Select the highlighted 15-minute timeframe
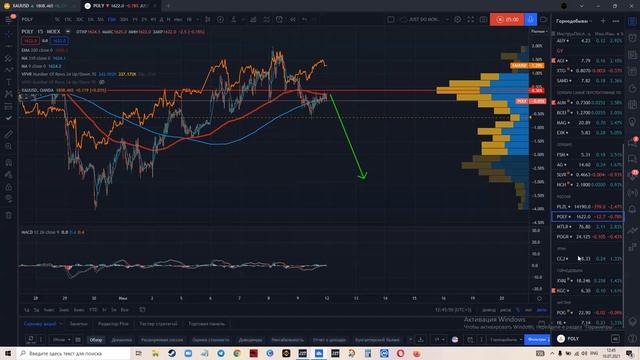This screenshot has height=360, width=640. (x=112, y=20)
